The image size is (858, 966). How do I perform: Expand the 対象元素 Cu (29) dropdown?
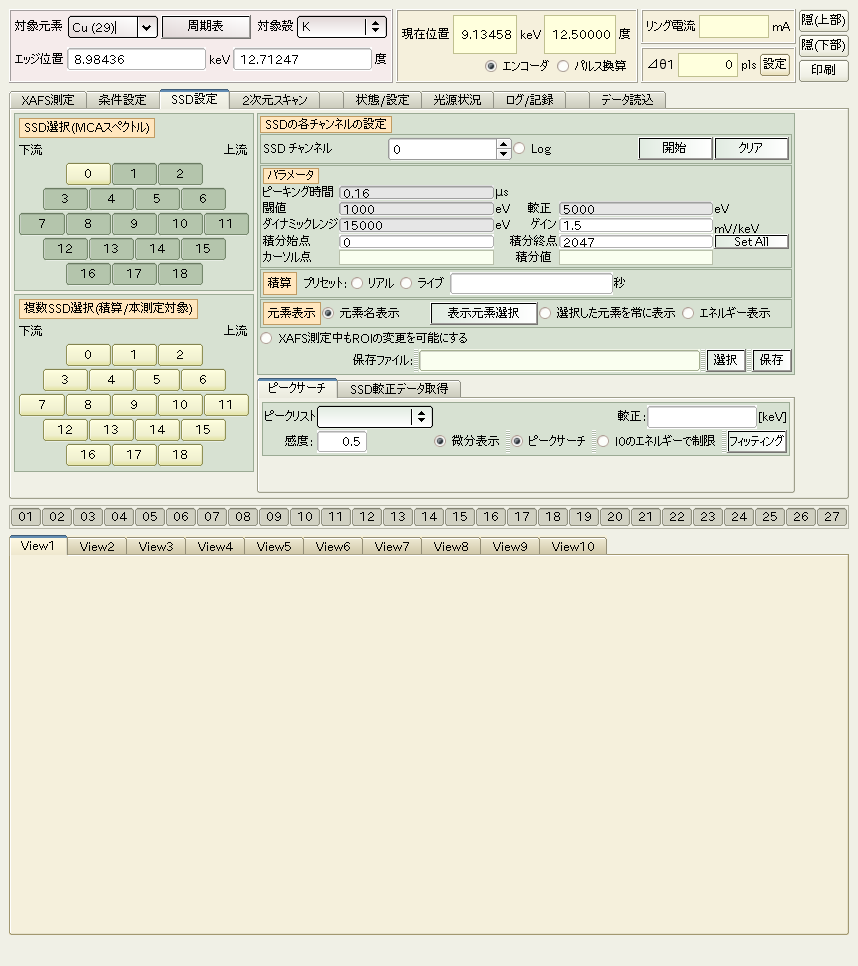coord(147,27)
